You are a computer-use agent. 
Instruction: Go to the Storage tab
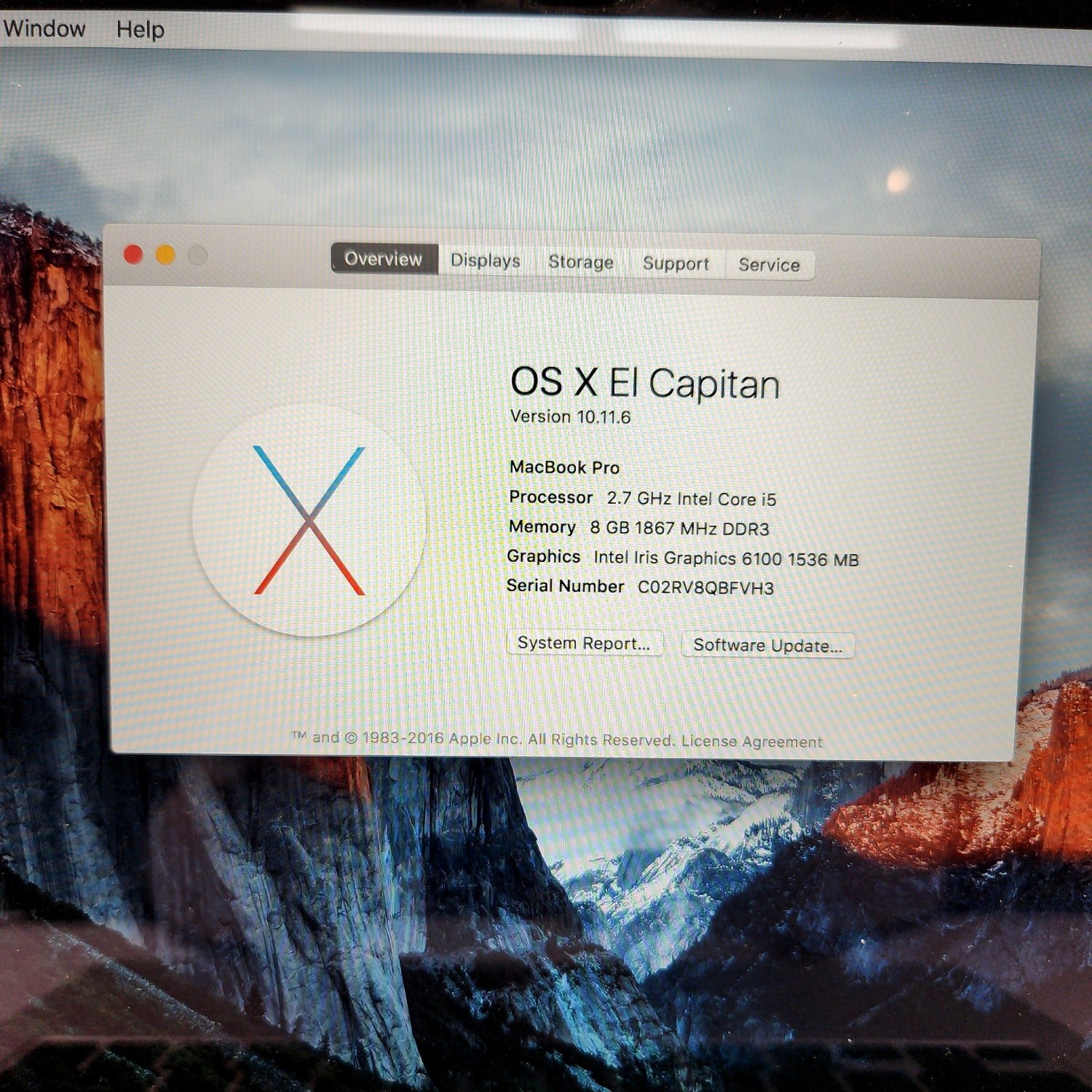pos(580,262)
